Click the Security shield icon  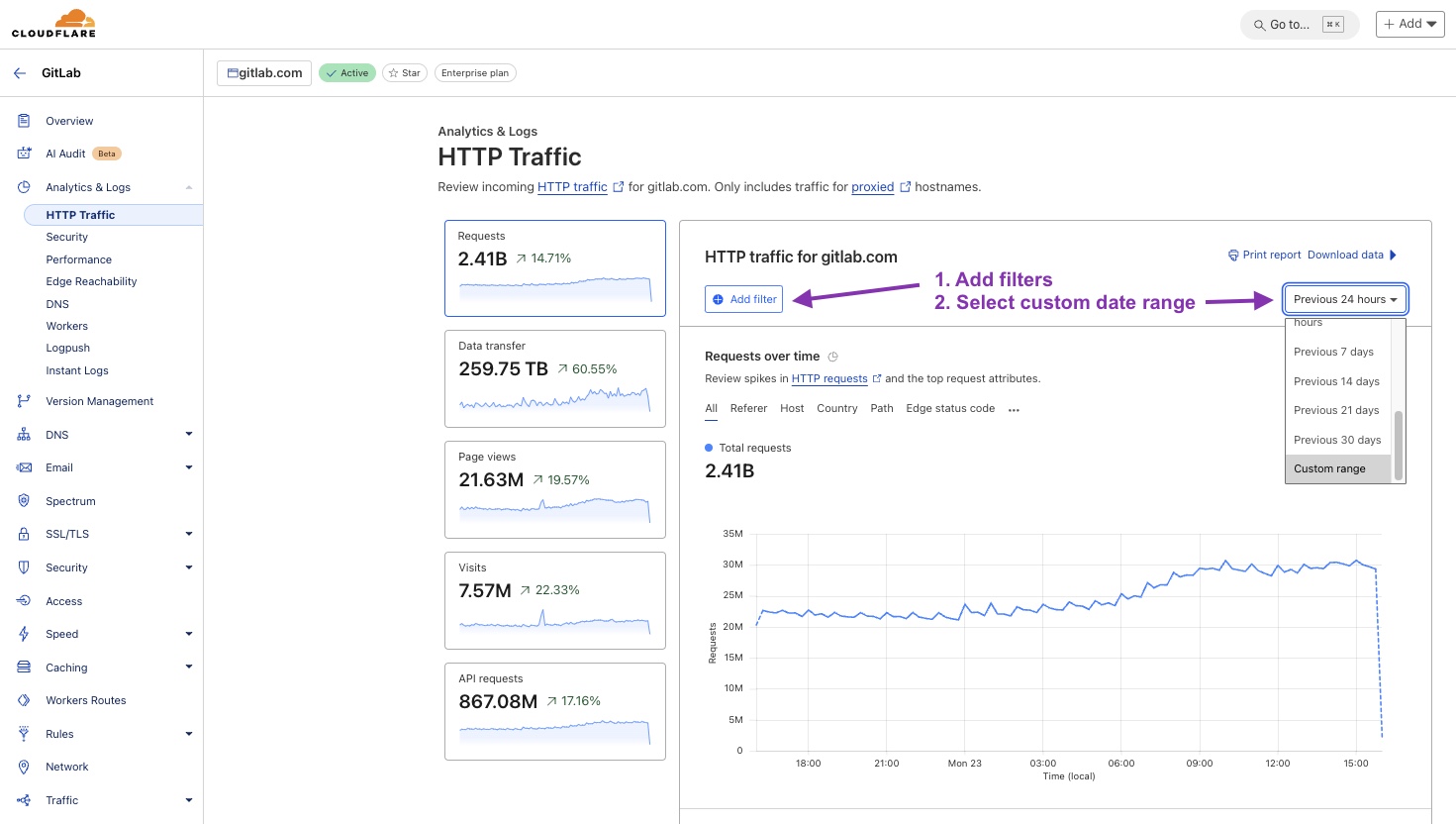(x=24, y=567)
